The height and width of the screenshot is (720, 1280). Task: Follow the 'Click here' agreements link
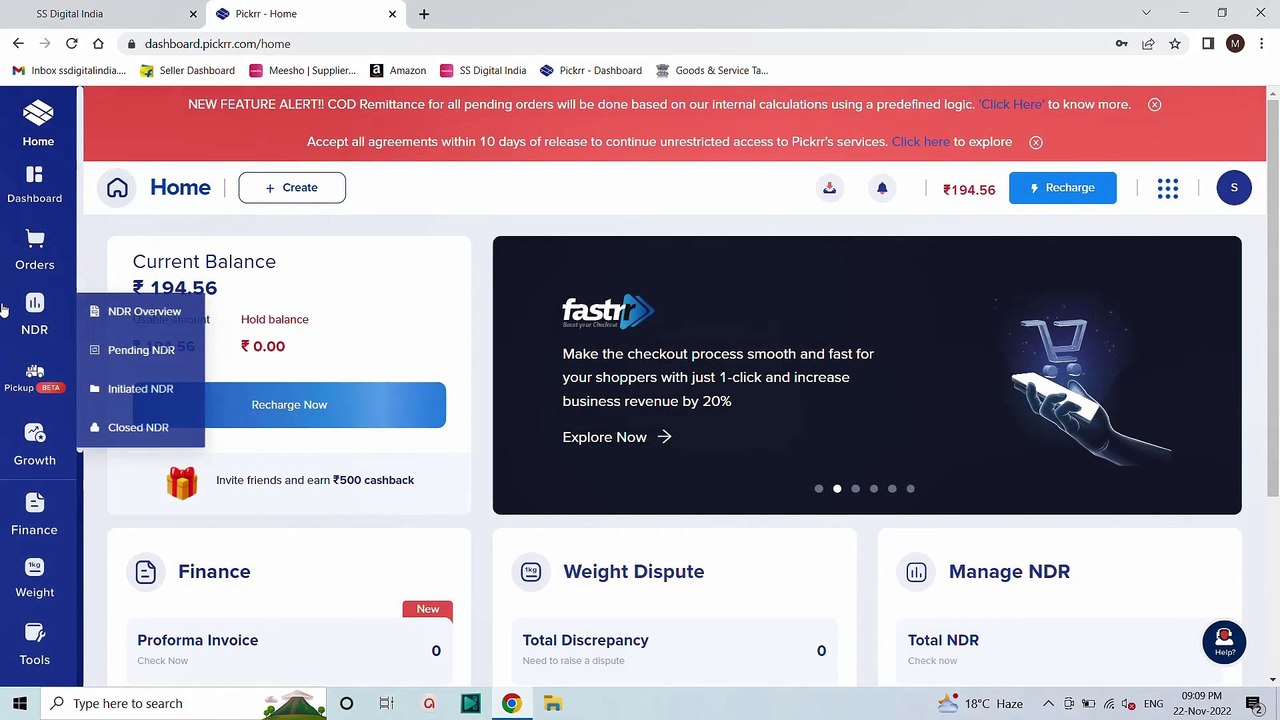pyautogui.click(x=921, y=142)
